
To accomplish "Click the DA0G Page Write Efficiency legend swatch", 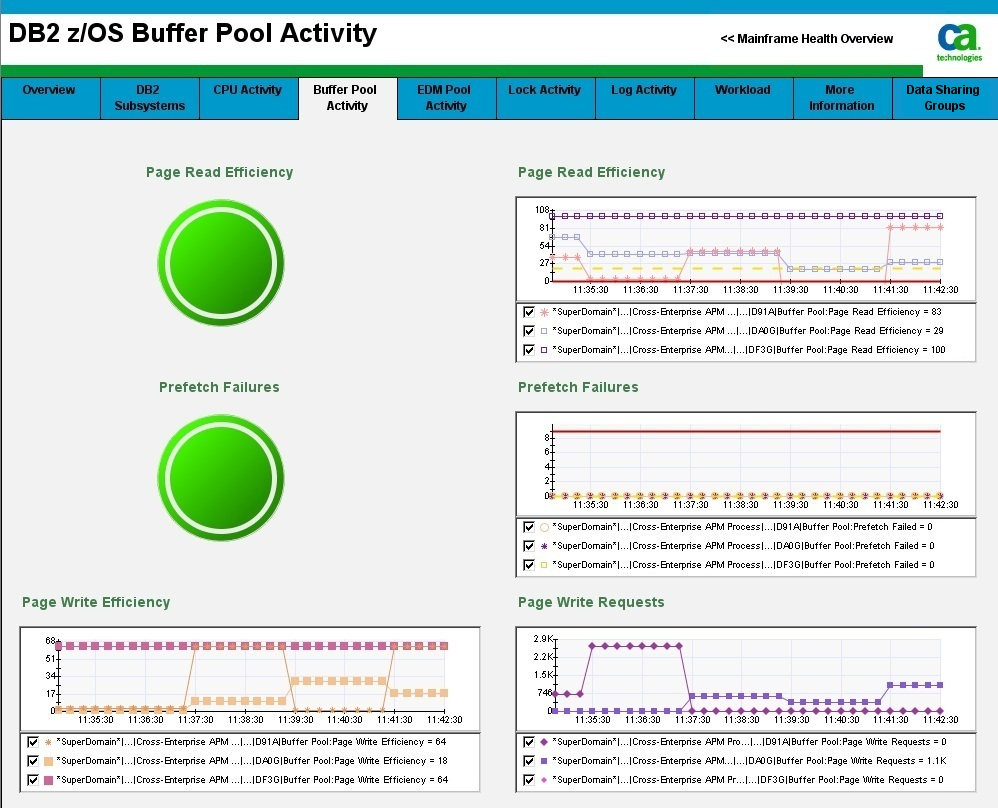I will point(48,761).
